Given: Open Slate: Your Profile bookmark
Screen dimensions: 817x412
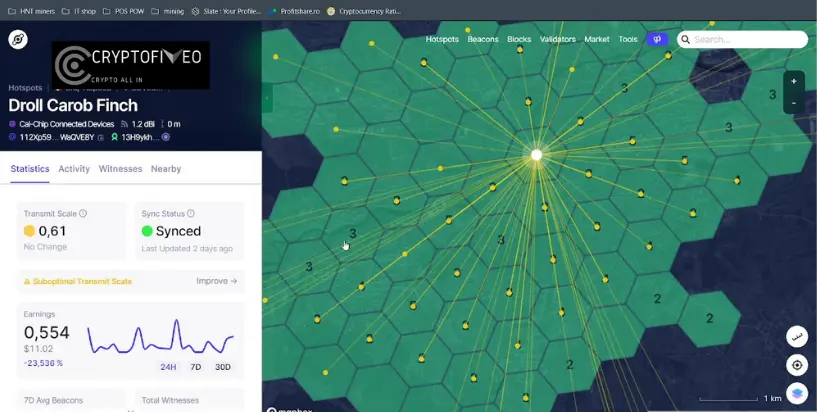Looking at the screenshot, I should [226, 11].
